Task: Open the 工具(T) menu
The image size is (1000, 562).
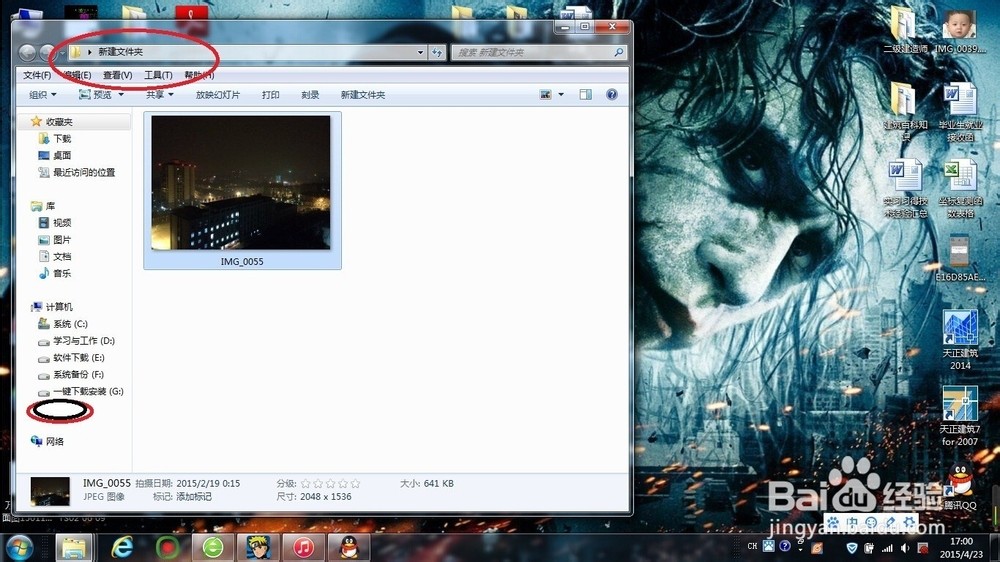Action: [158, 75]
